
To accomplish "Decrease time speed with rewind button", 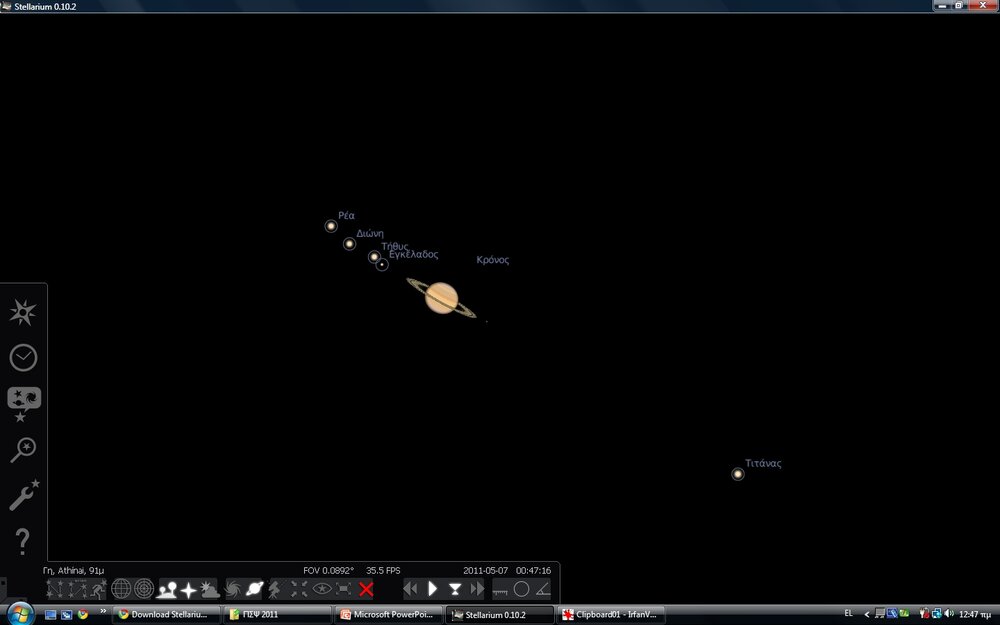I will pyautogui.click(x=410, y=589).
